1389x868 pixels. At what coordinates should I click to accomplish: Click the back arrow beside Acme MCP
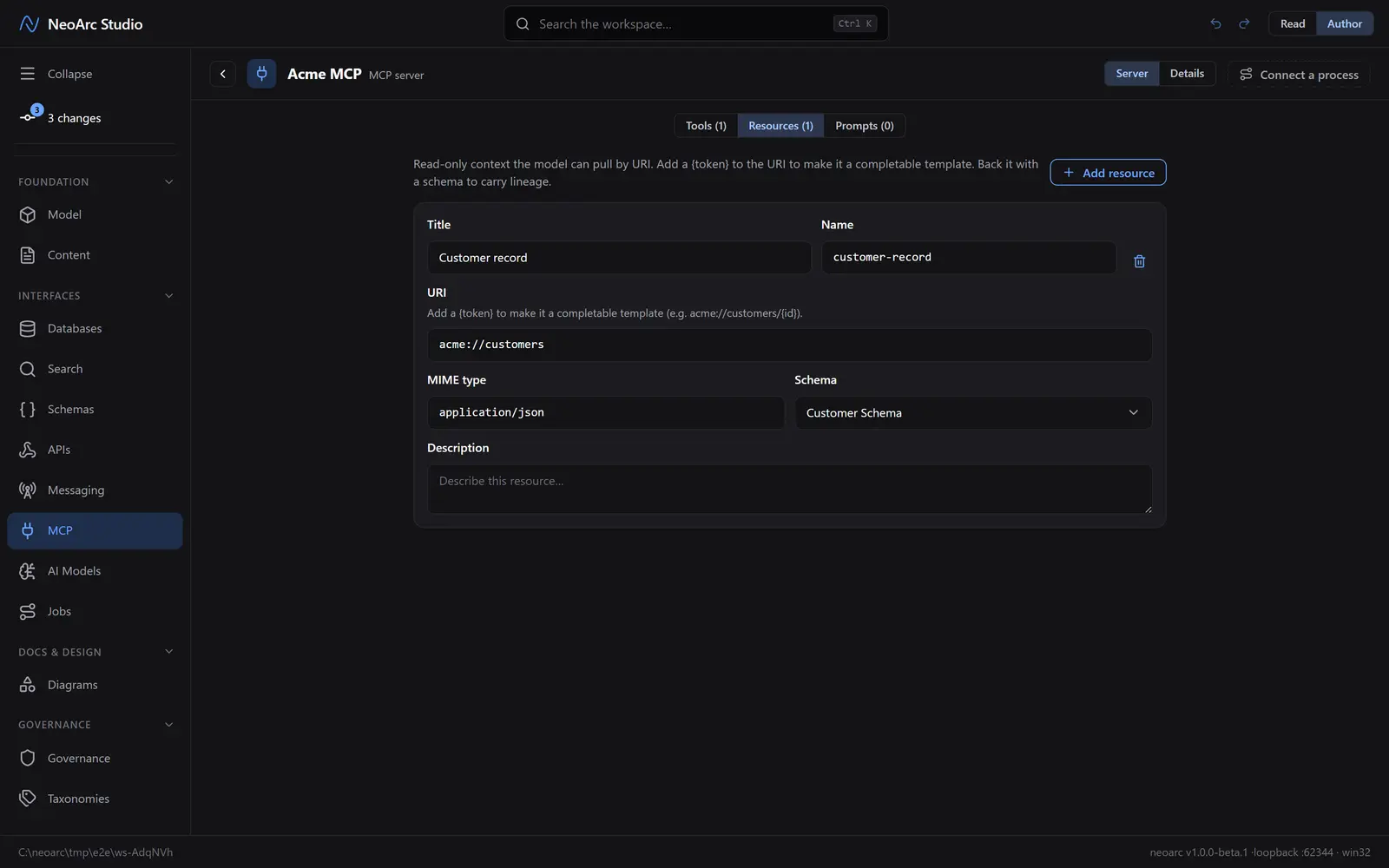point(223,74)
